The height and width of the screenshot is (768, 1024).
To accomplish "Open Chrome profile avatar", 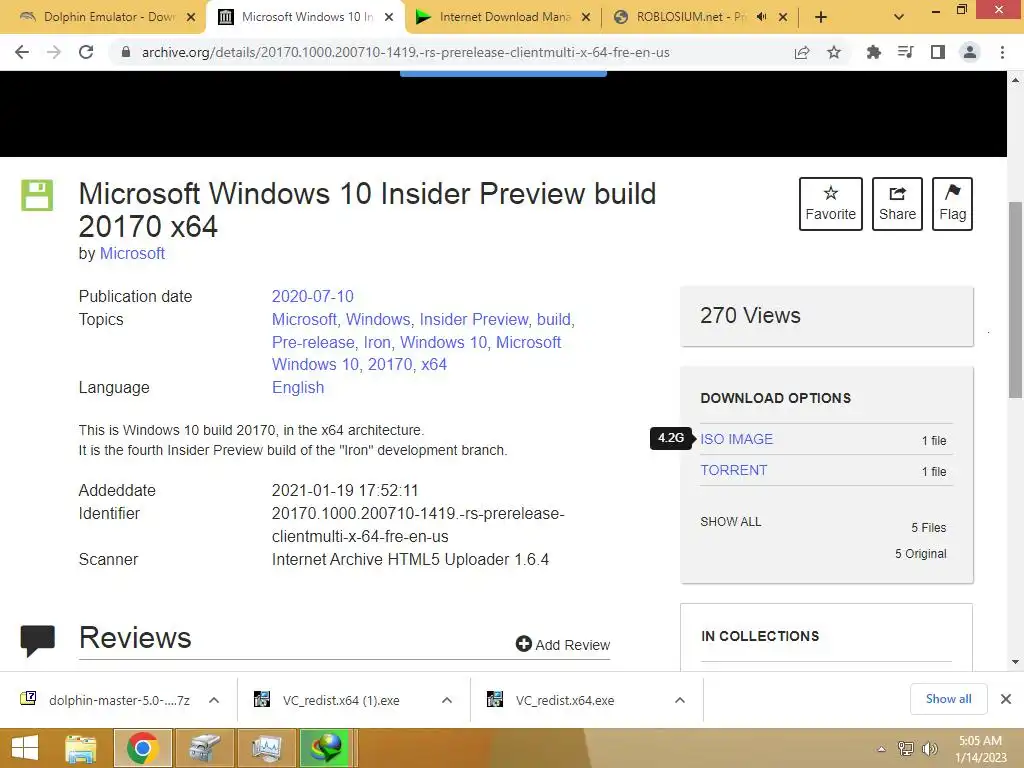I will [x=970, y=52].
